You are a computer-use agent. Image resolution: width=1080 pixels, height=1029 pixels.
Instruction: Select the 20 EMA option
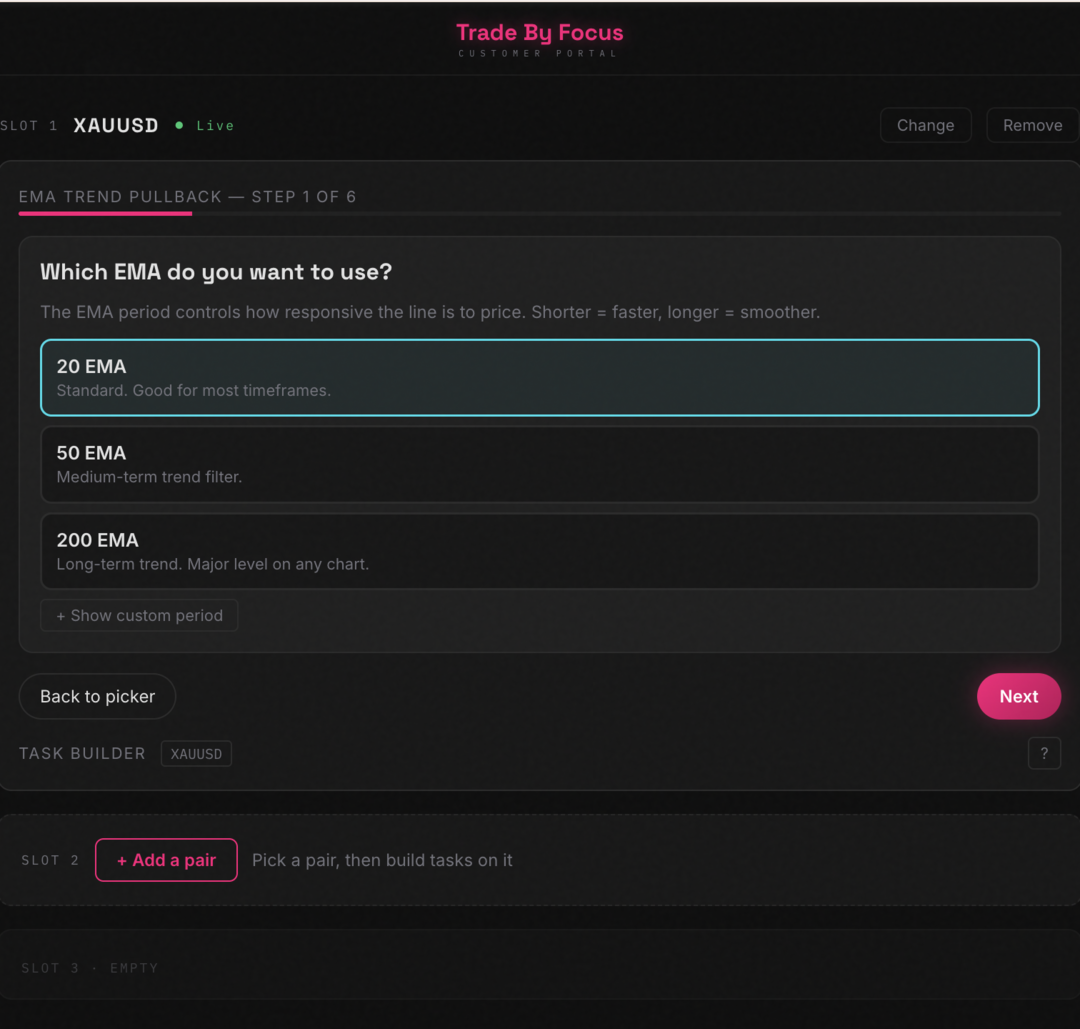539,377
